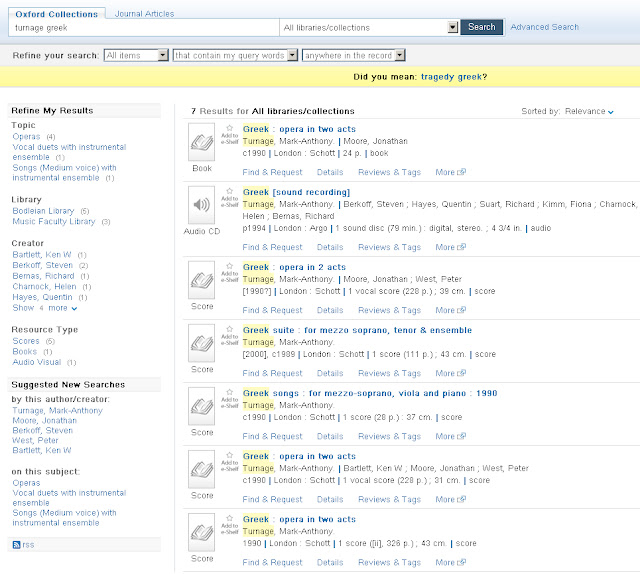Open Advanced Search link
The width and height of the screenshot is (640, 574).
(544, 27)
